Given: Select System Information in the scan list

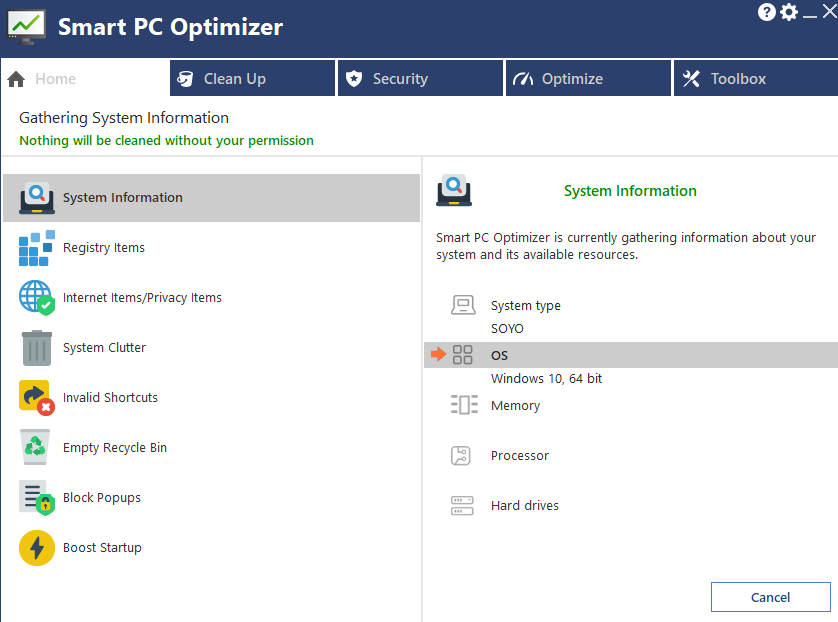Looking at the screenshot, I should (212, 198).
